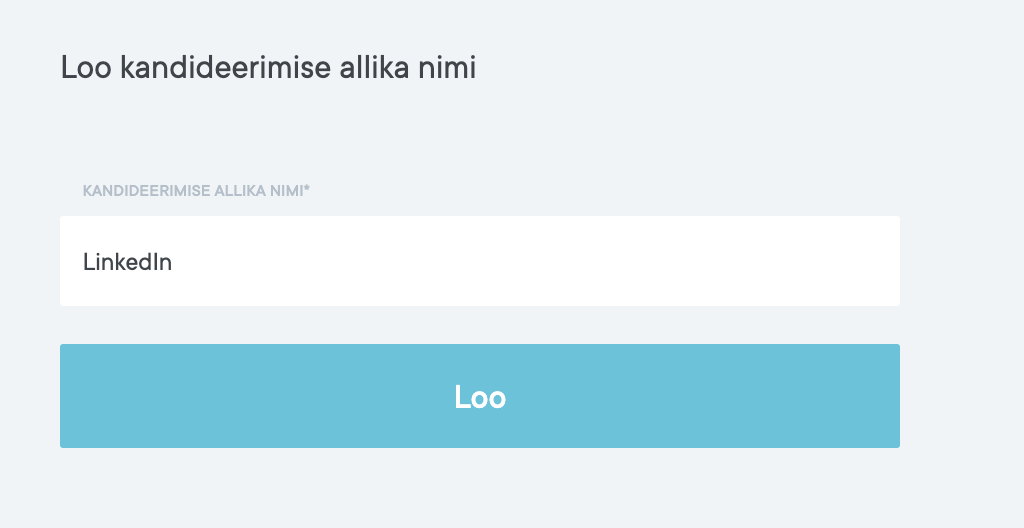Select the white text box containing LinkedIn
1024x528 pixels.
[480, 262]
